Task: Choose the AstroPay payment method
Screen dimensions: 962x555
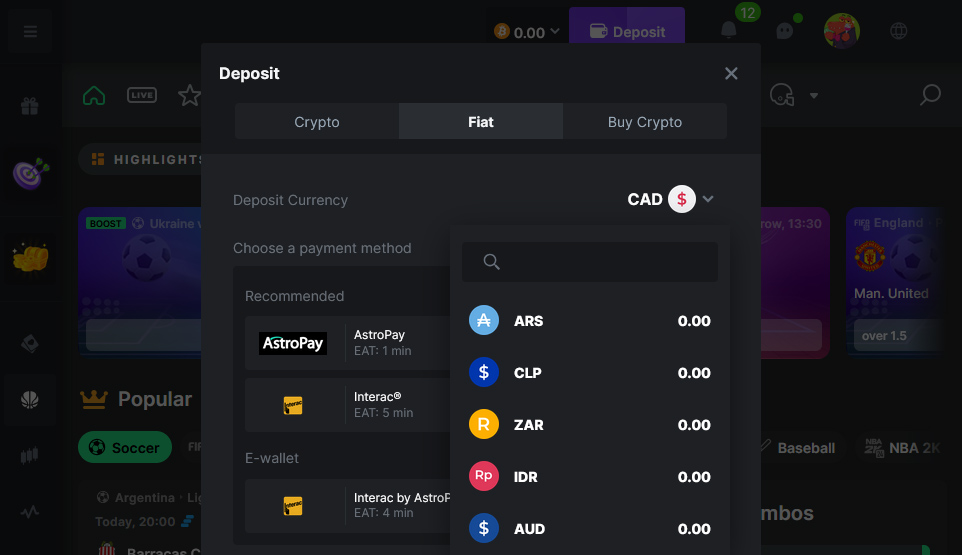Action: (x=347, y=343)
